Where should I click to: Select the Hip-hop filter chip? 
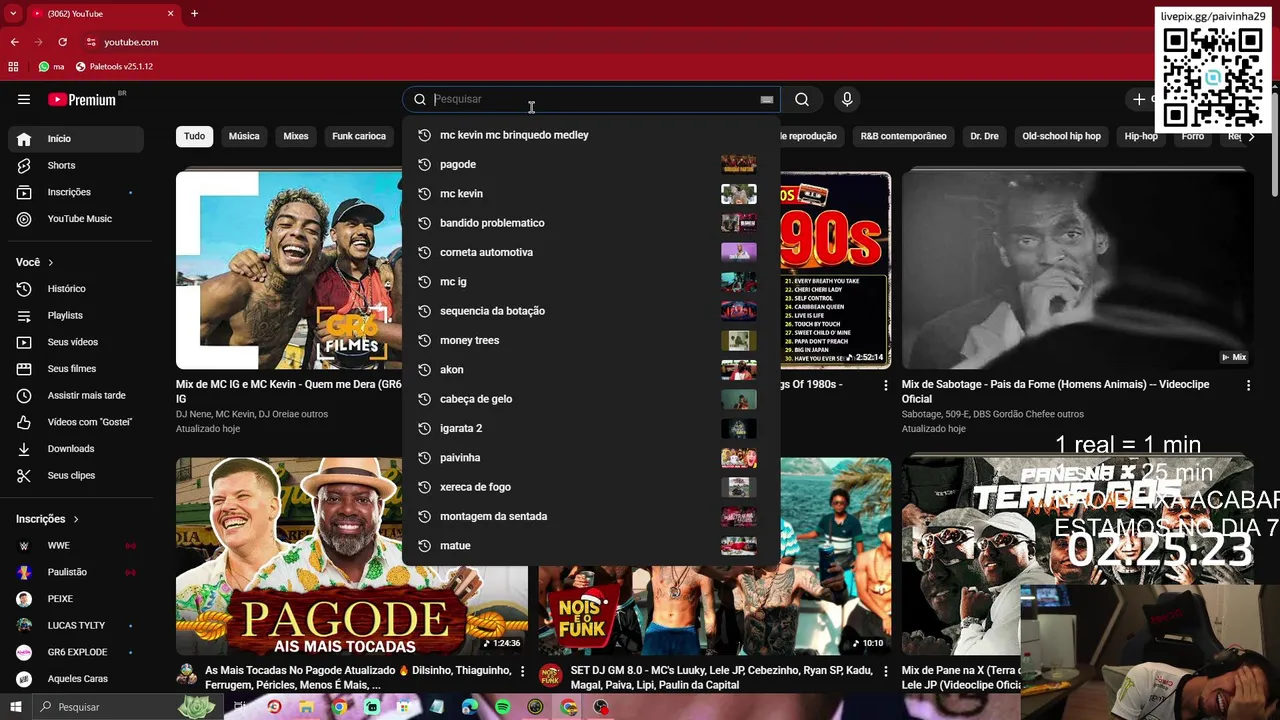tap(1141, 136)
